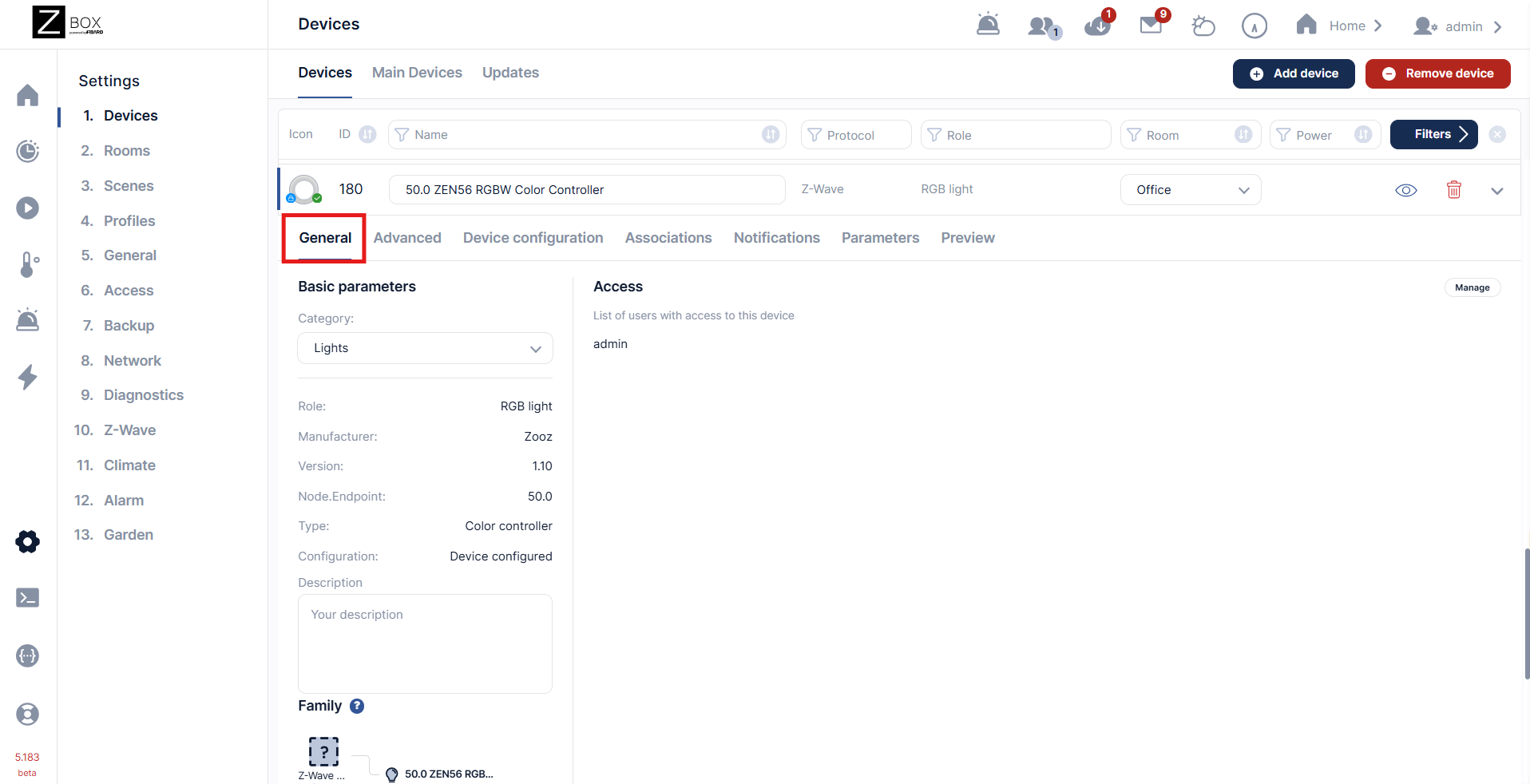Open the cloud update download icon
Screen dimensions: 1530x784
click(x=1099, y=25)
